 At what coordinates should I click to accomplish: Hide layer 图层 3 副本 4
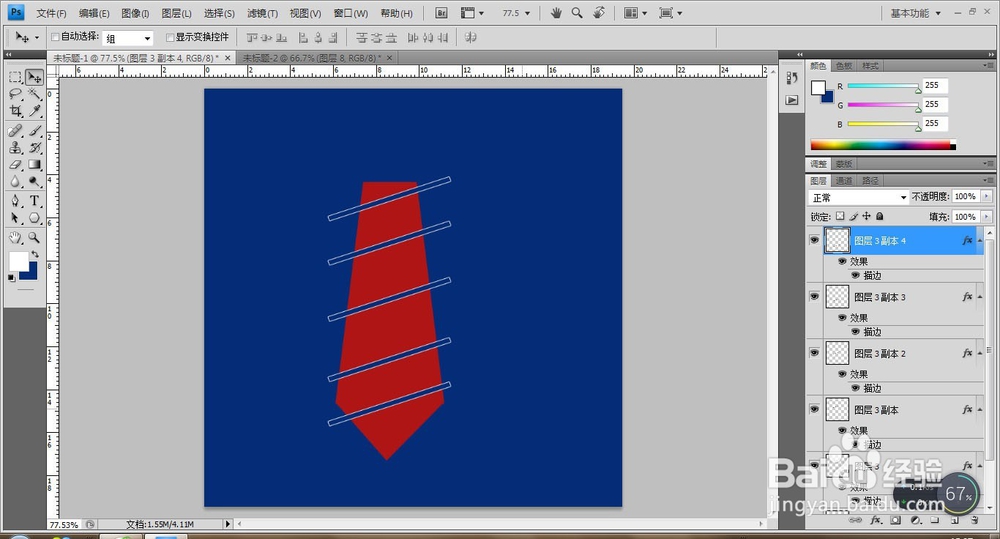tap(814, 240)
